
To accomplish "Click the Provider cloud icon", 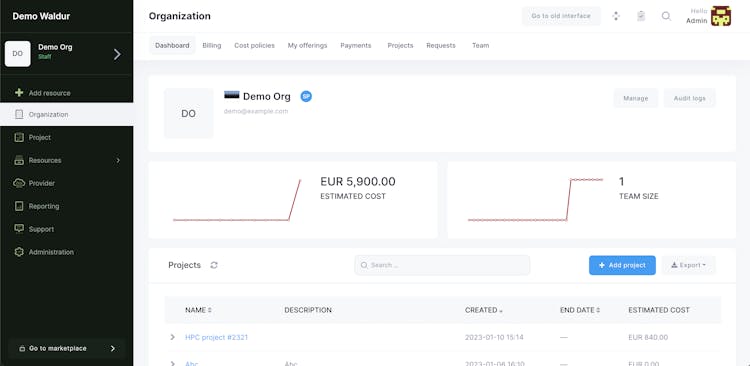I will click(x=19, y=183).
